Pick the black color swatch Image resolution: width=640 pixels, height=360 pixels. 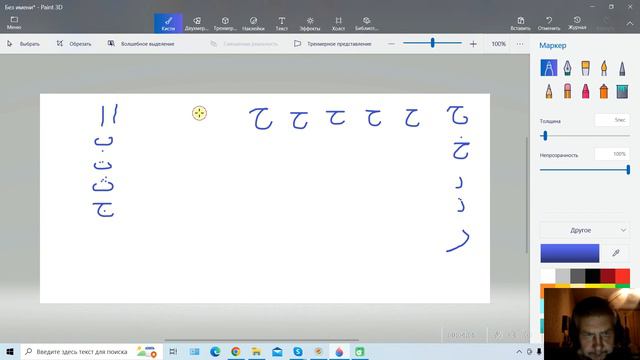(593, 276)
